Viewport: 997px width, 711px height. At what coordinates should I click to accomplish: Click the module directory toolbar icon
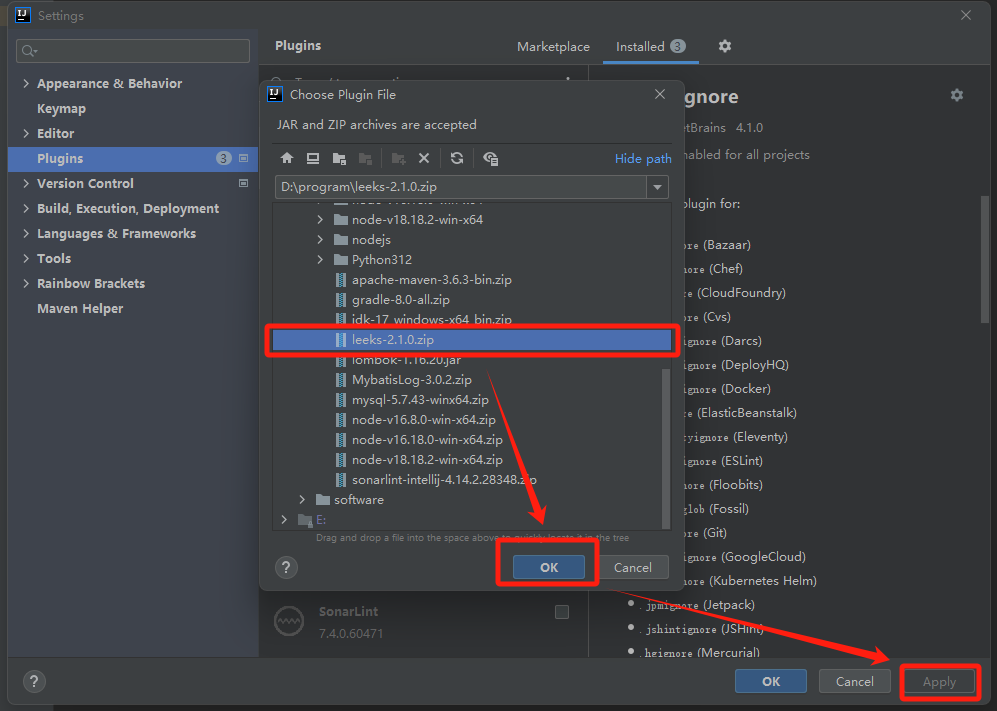(x=365, y=158)
